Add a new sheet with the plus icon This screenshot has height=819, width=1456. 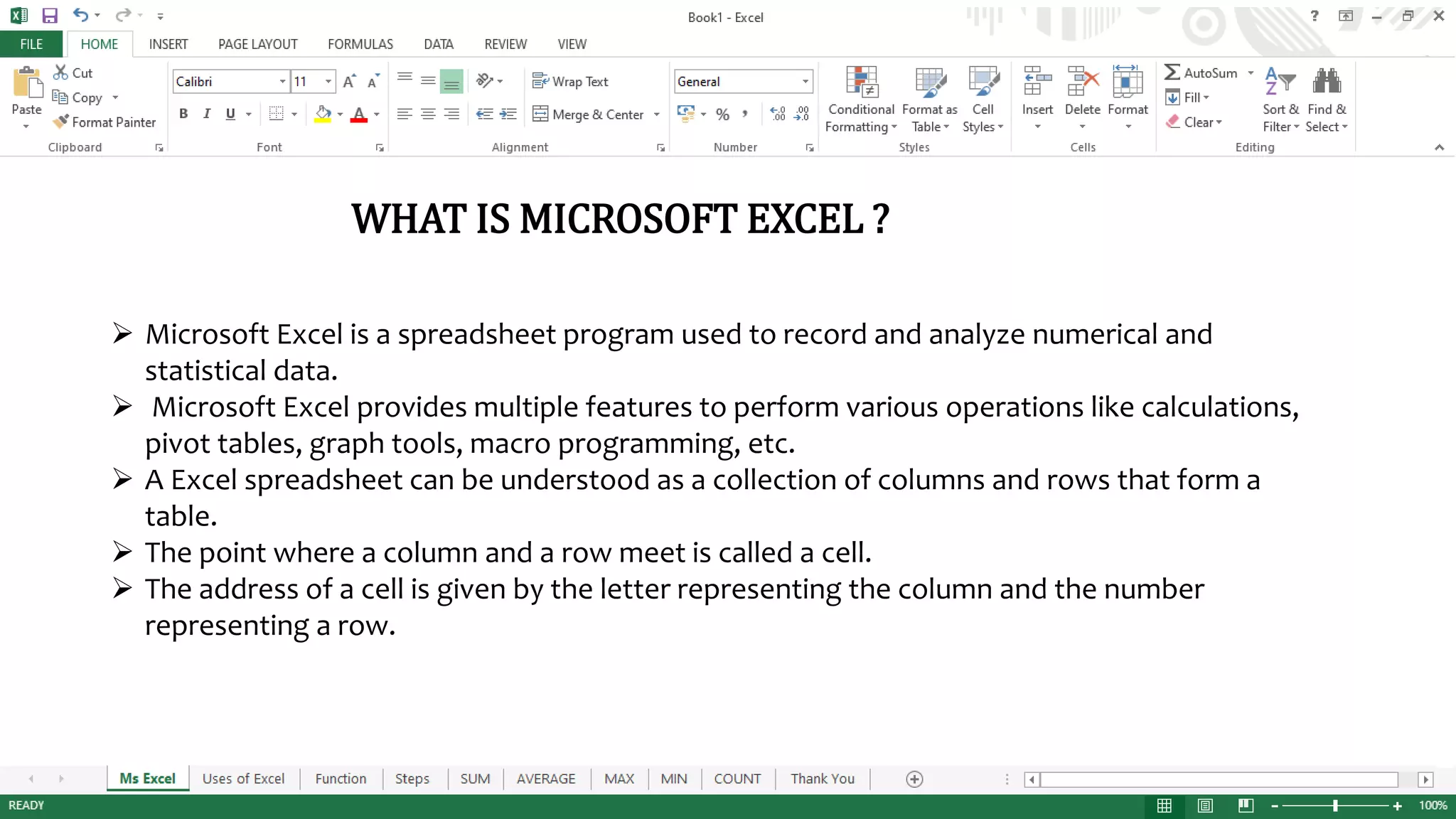915,779
